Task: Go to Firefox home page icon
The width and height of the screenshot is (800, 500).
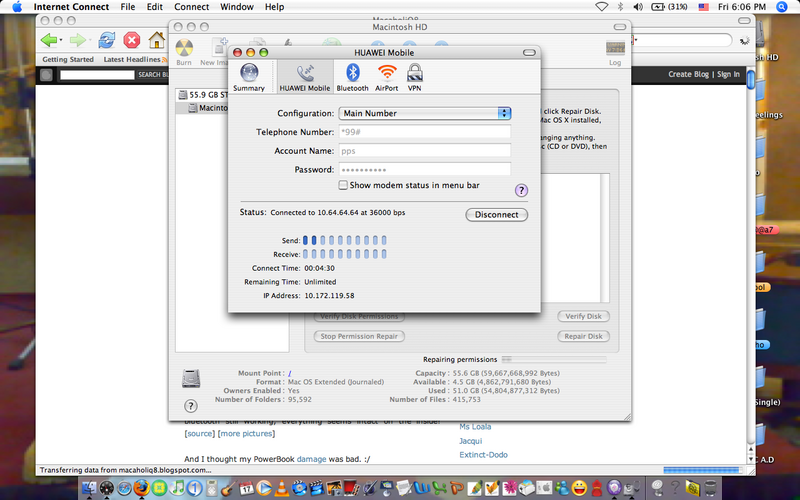Action: click(157, 39)
